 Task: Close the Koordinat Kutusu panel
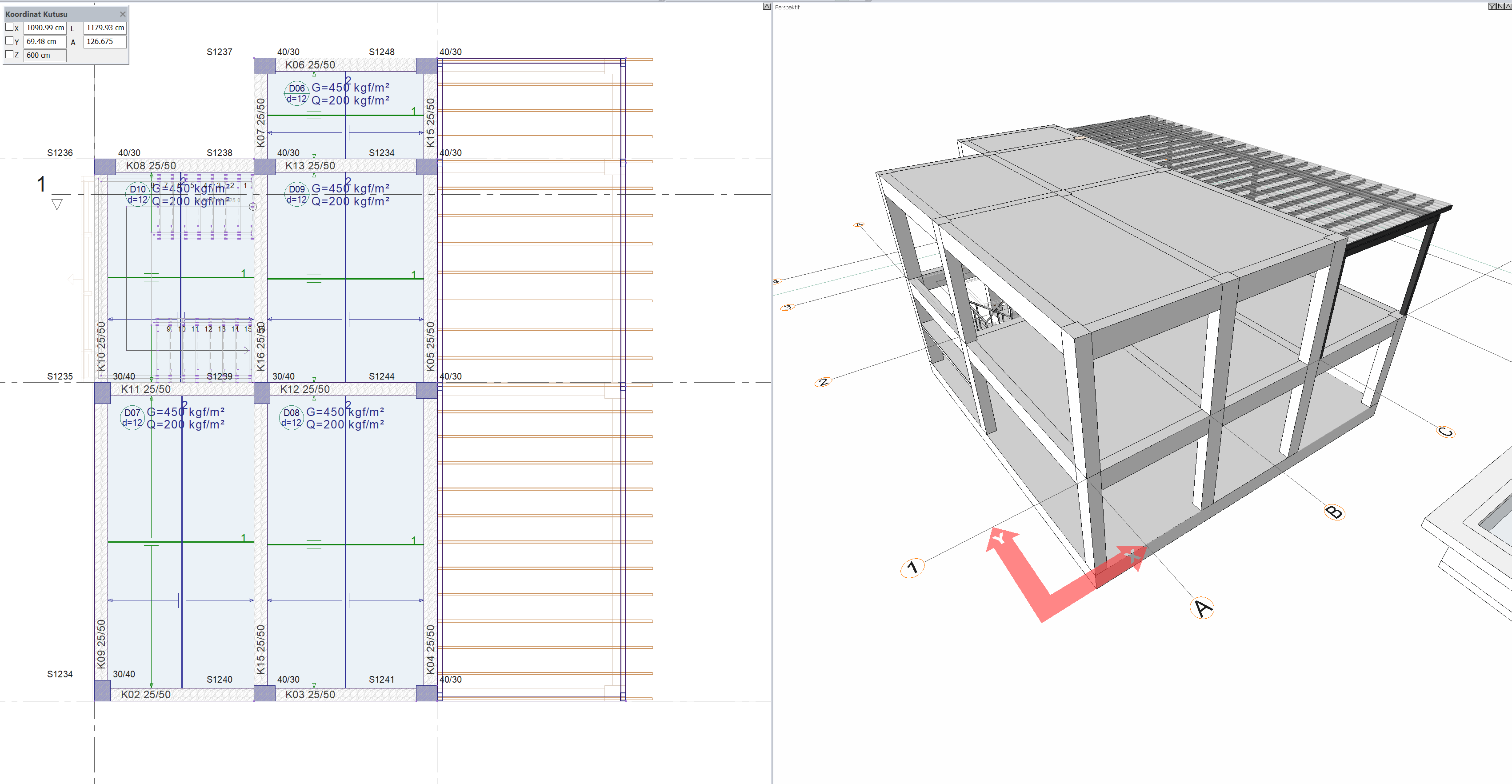pos(122,14)
